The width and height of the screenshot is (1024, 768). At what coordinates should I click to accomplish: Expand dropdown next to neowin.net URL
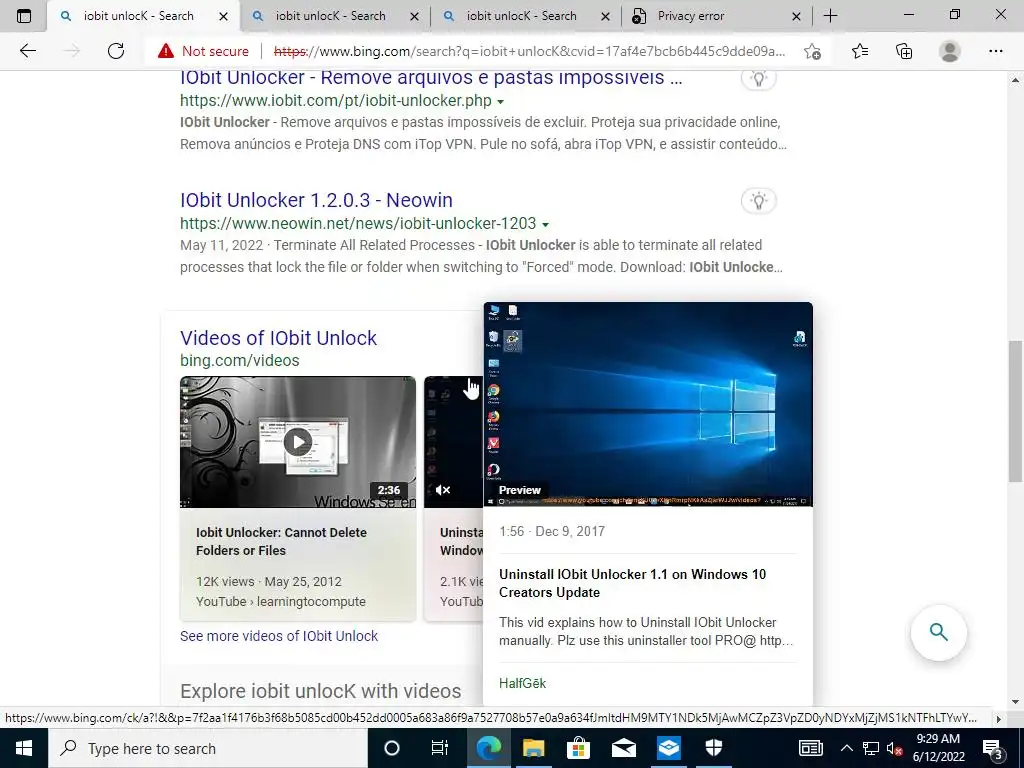[x=545, y=224]
